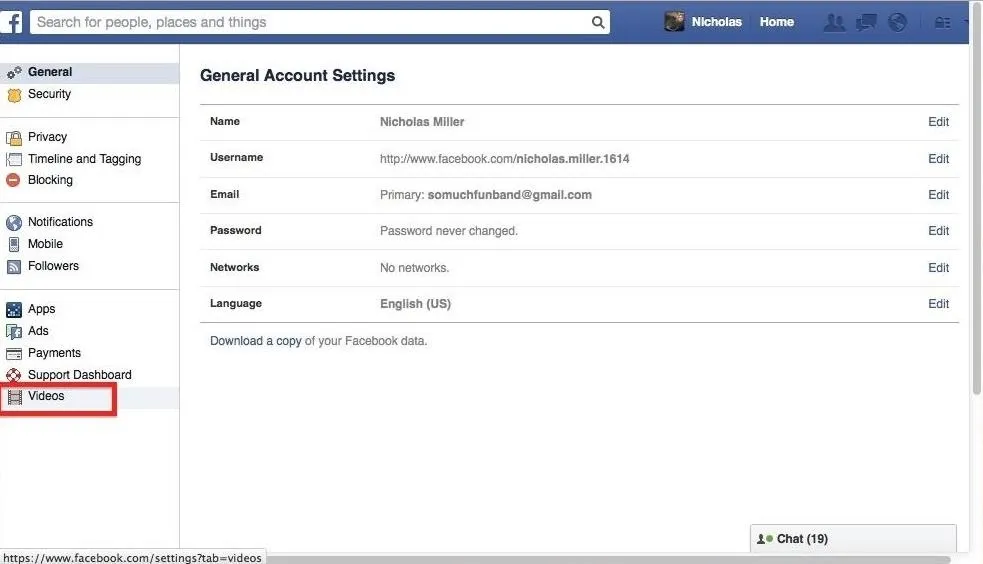Open Followers settings label
Screen dimensions: 983x564
53,266
